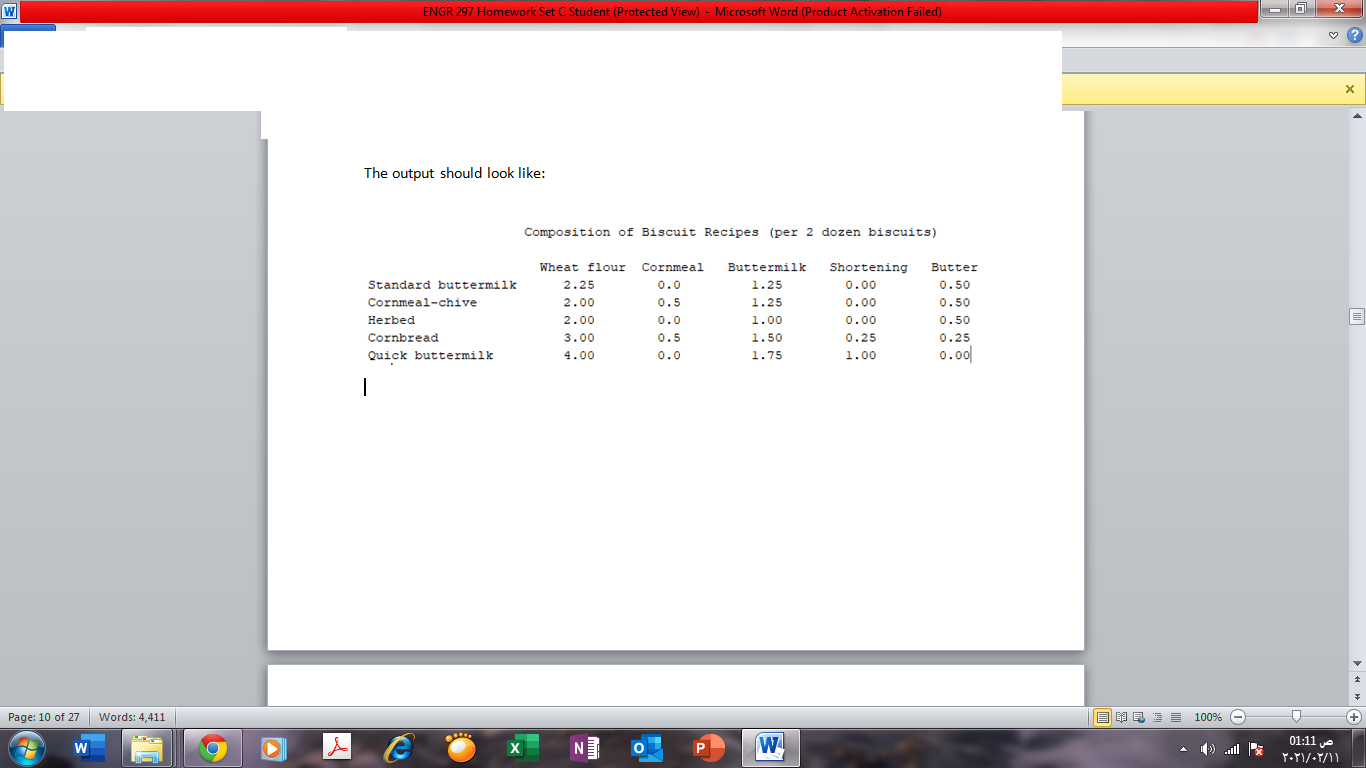Click the 3.00 wheat flour value for Cornbread
Image resolution: width=1366 pixels, height=768 pixels.
click(x=579, y=338)
